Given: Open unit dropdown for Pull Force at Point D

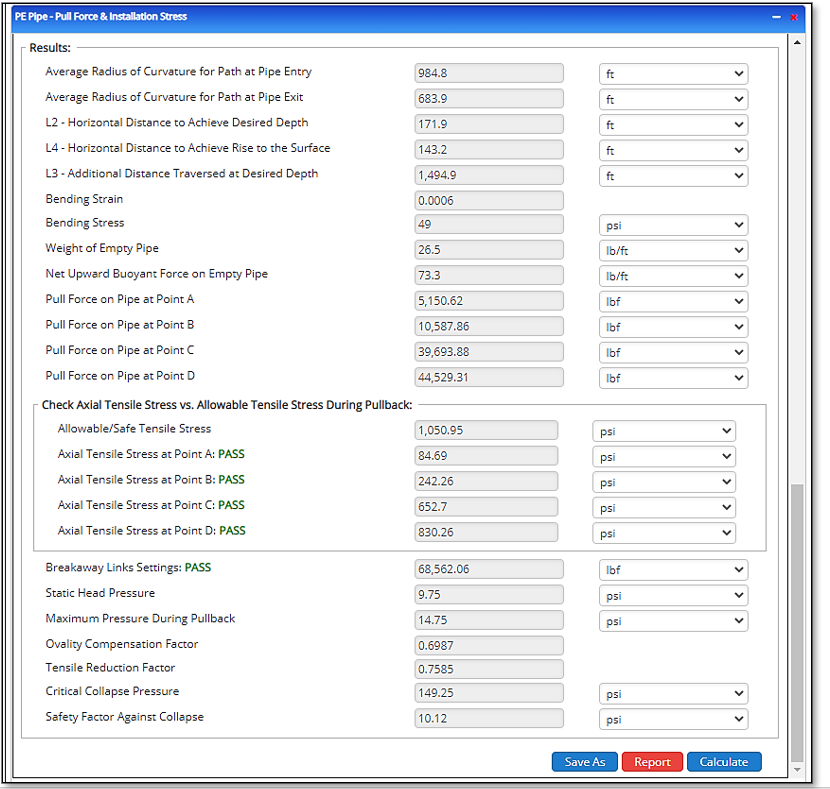Looking at the screenshot, I should [673, 378].
